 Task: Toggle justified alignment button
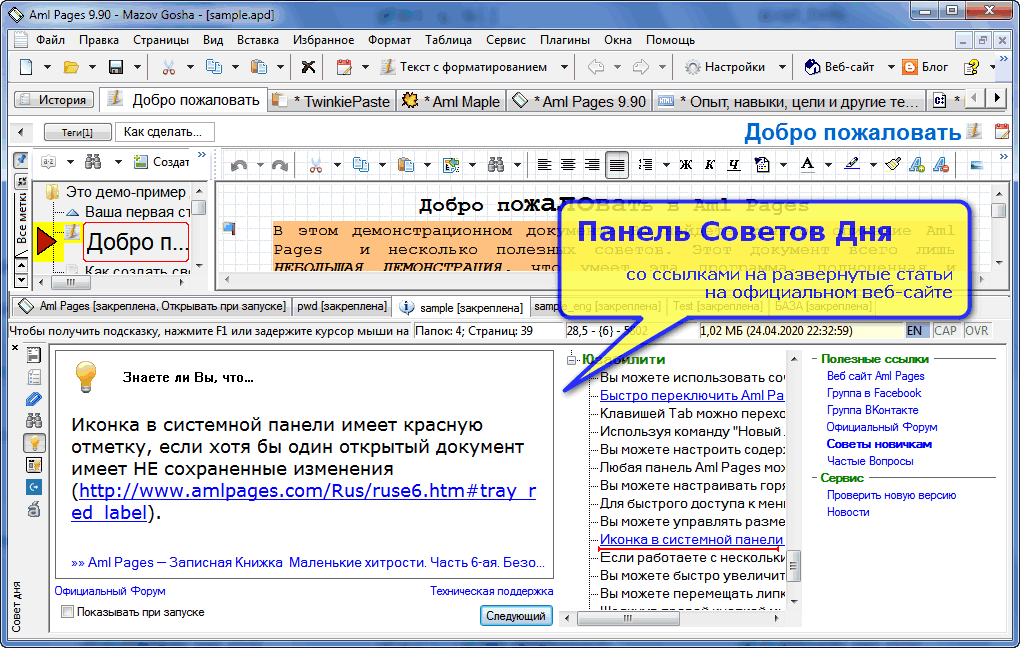pyautogui.click(x=616, y=165)
